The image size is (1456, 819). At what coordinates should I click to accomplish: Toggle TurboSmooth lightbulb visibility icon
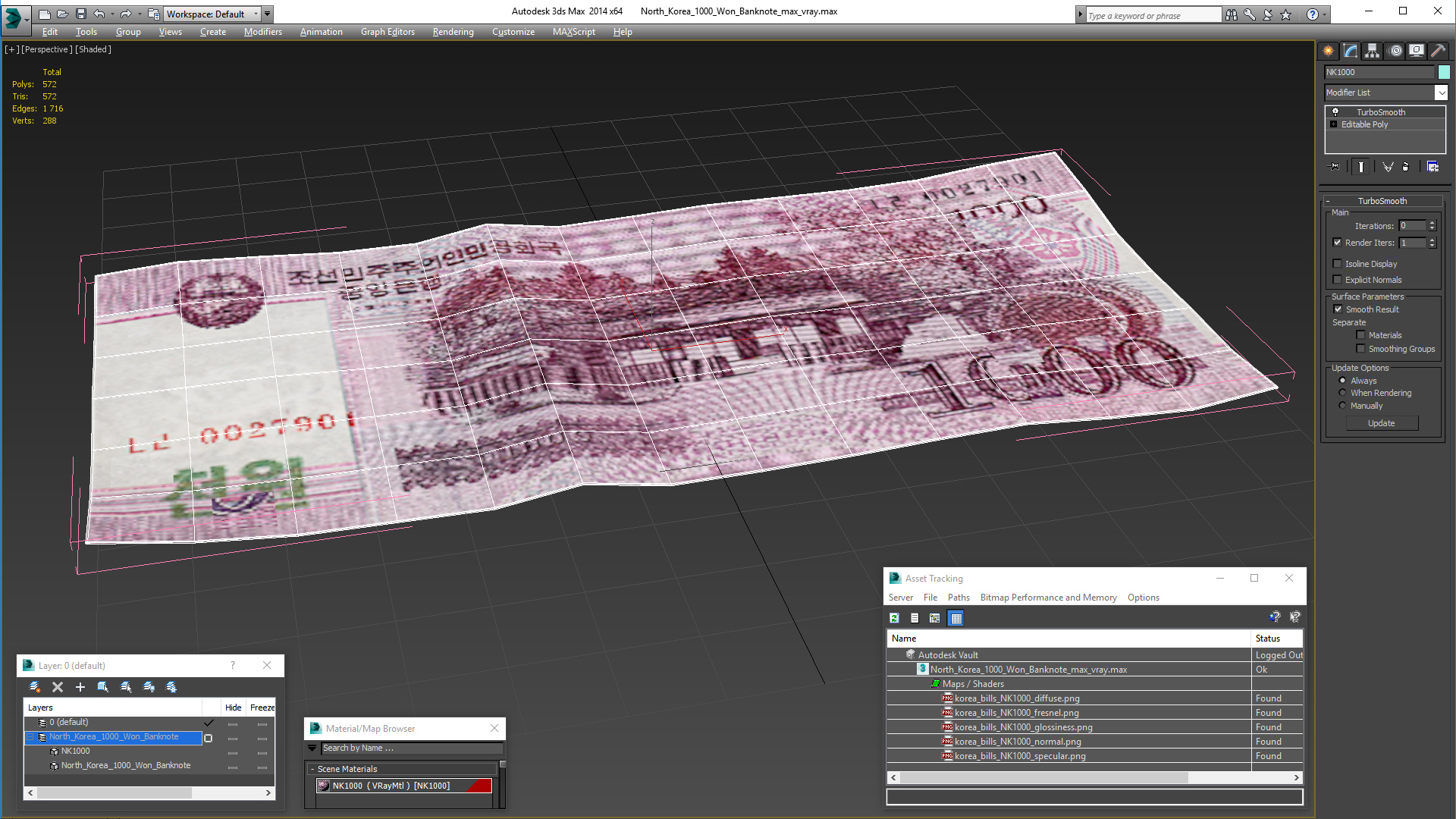[x=1335, y=112]
